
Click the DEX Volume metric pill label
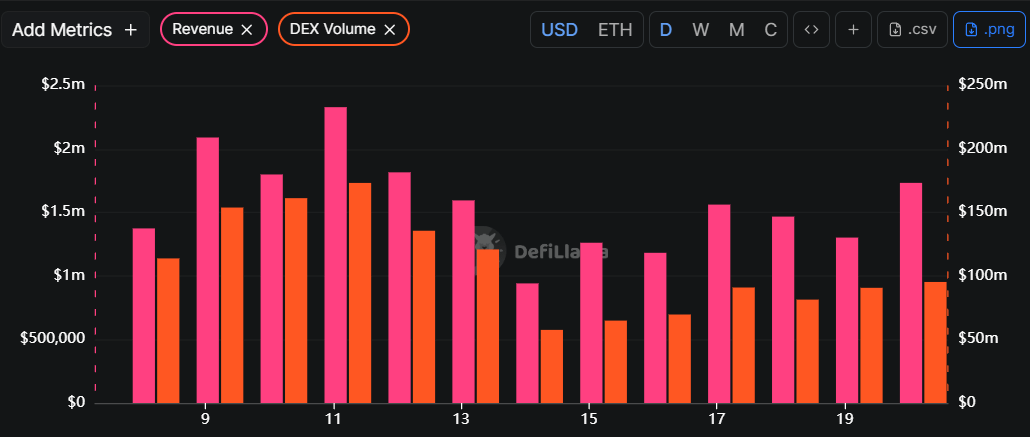[x=333, y=30]
